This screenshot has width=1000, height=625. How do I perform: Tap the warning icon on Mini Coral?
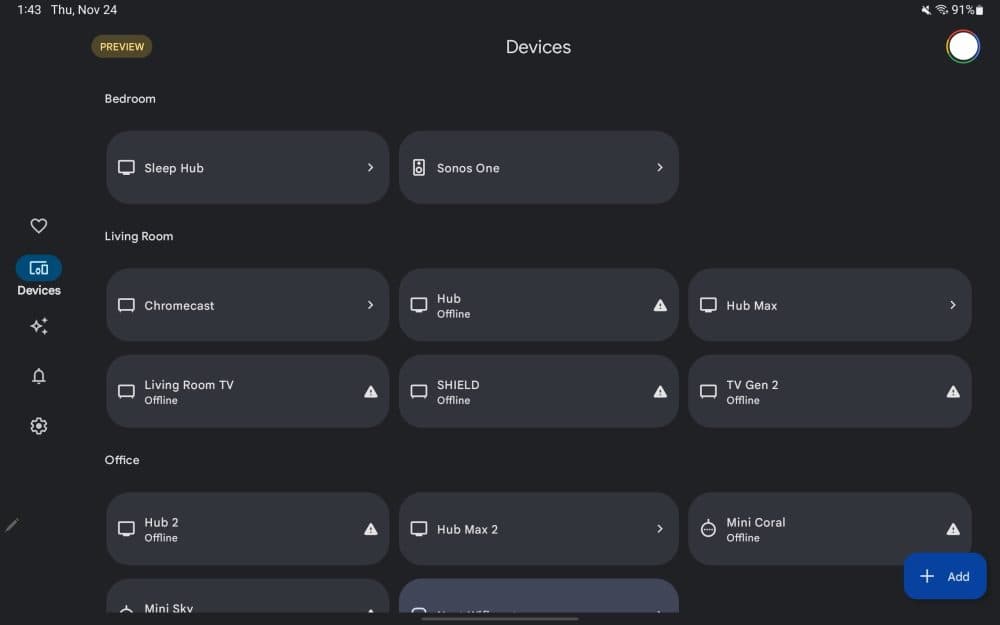pos(952,528)
